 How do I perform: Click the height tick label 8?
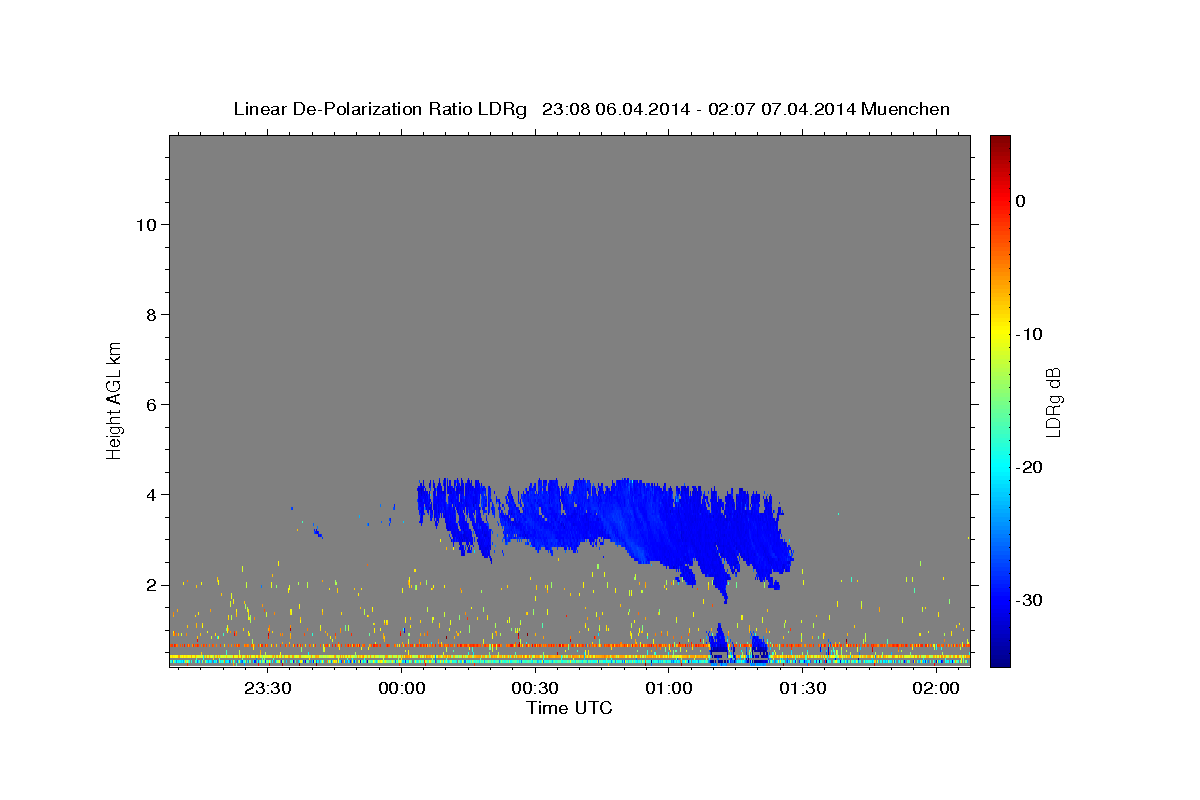[153, 315]
